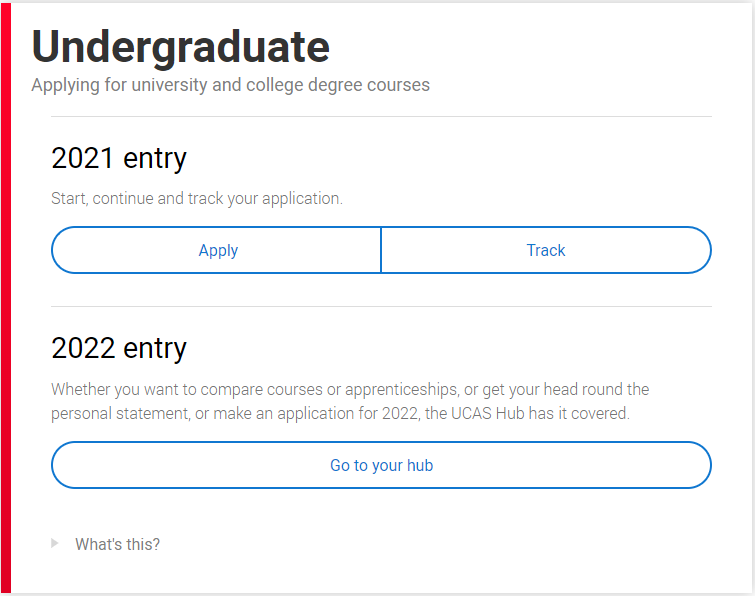
Task: Open Track for your 2021 application
Action: 546,250
